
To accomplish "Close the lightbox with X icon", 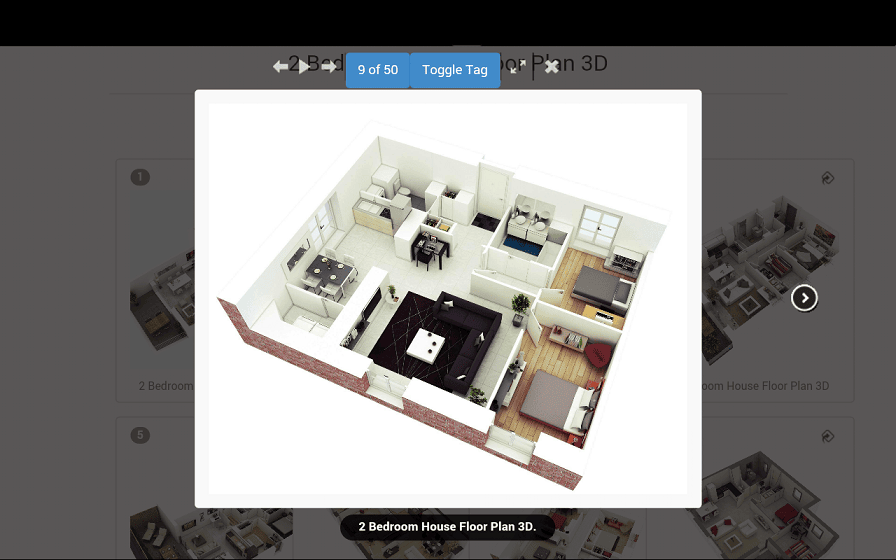I will 551,67.
